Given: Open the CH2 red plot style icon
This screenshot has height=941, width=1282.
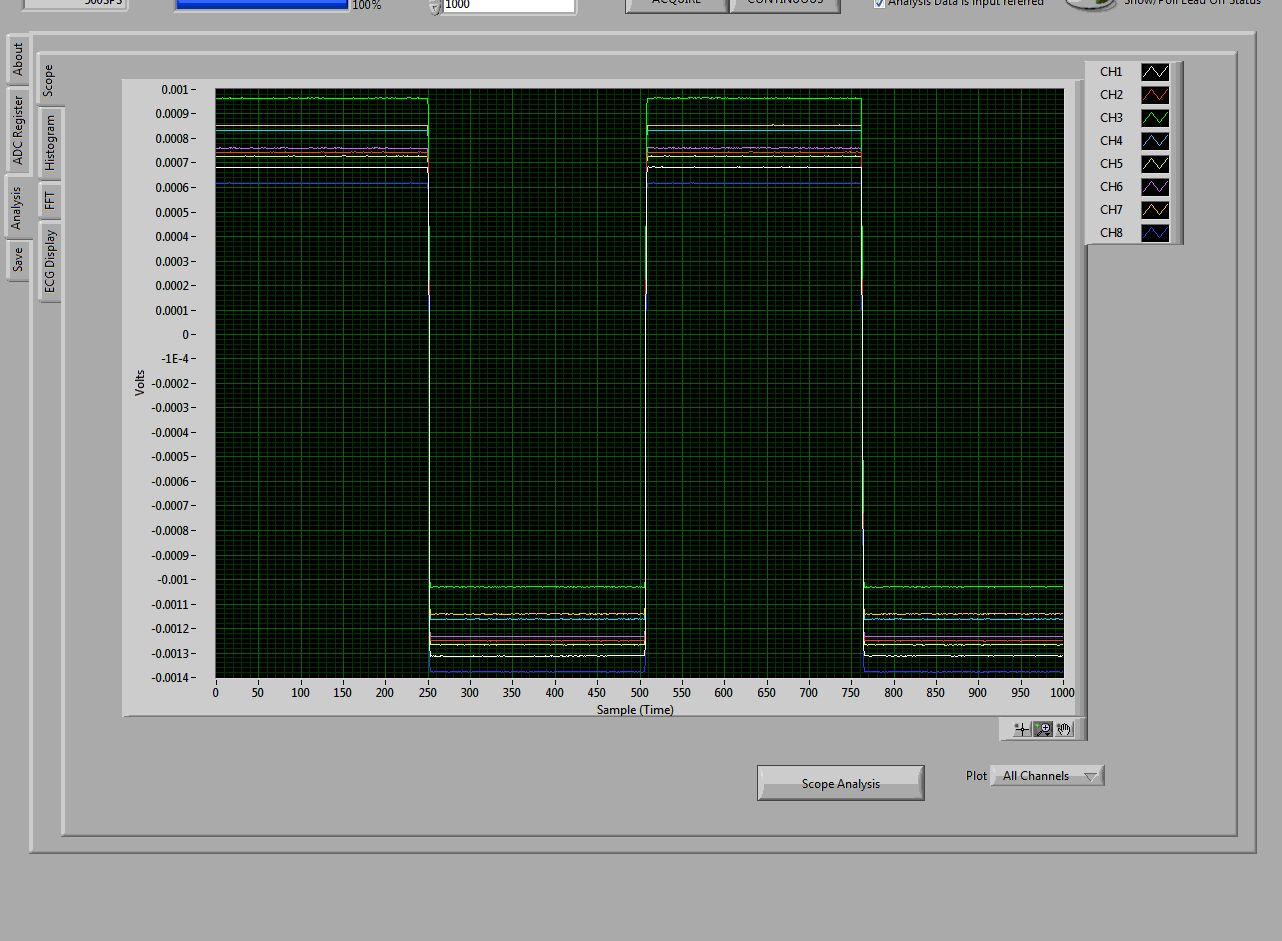Looking at the screenshot, I should pyautogui.click(x=1155, y=95).
